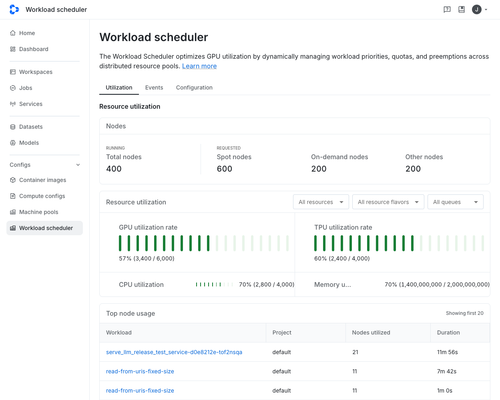Click the 11m 56s duration cell
This screenshot has width=500, height=400.
click(x=447, y=352)
